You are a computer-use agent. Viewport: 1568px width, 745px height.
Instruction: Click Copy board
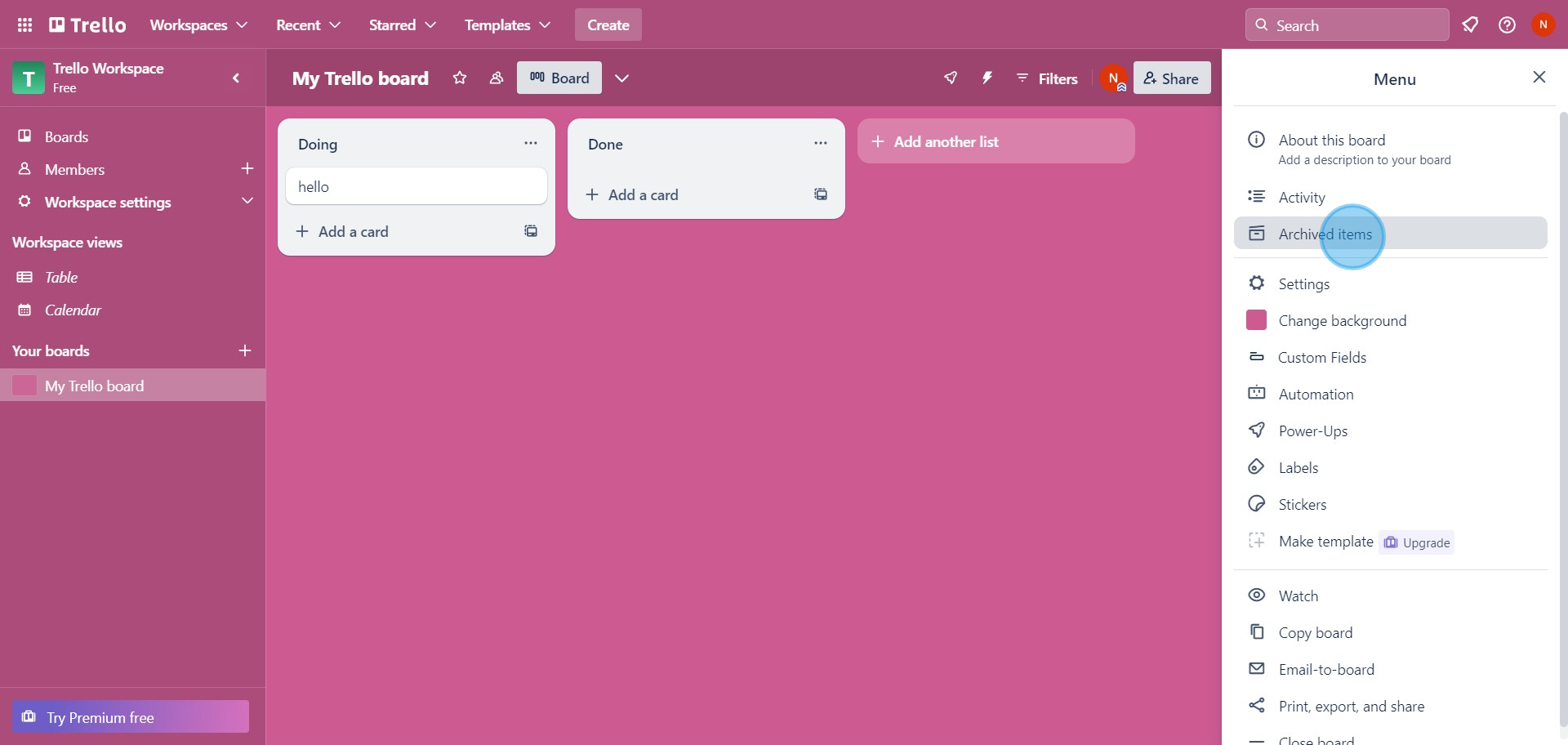point(1391,633)
